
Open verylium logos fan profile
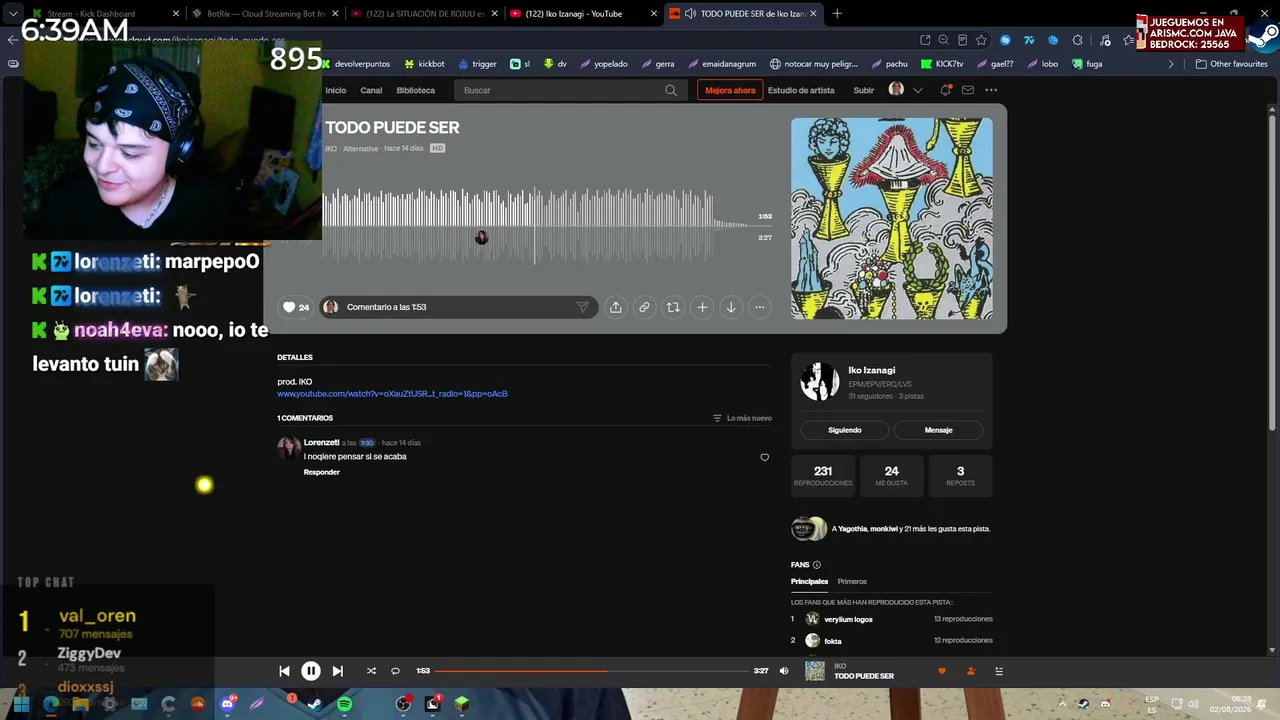[x=848, y=619]
